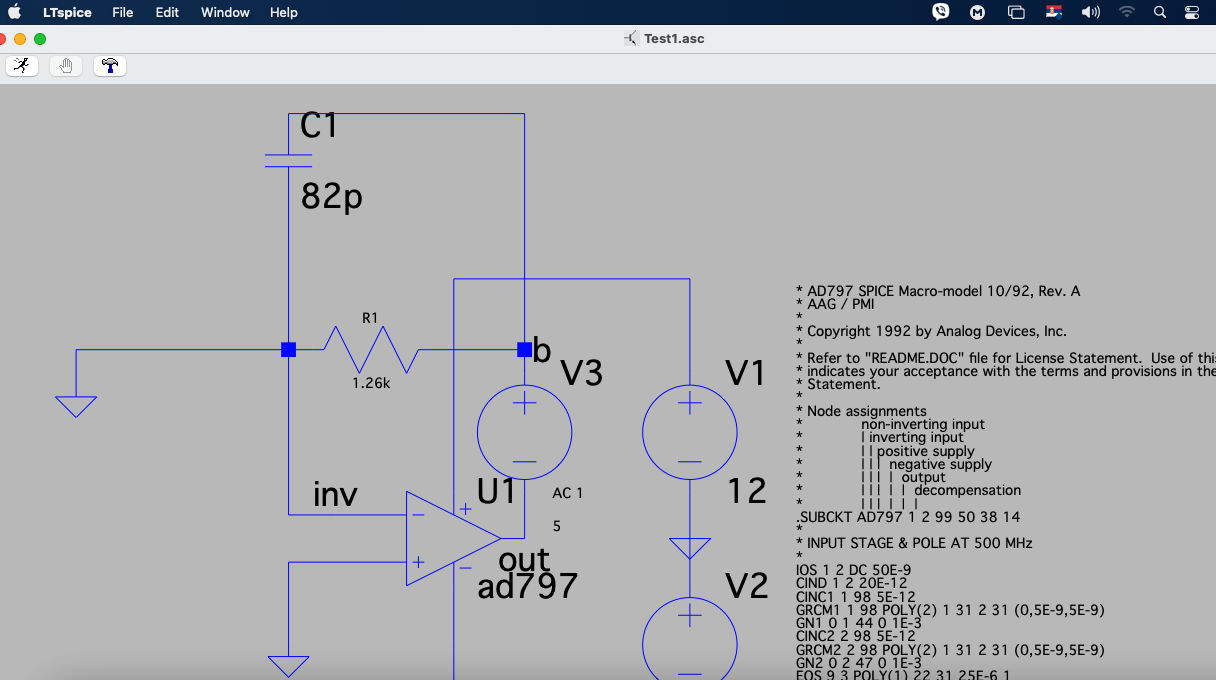
Task: Click the 'inv' net label
Action: [335, 494]
